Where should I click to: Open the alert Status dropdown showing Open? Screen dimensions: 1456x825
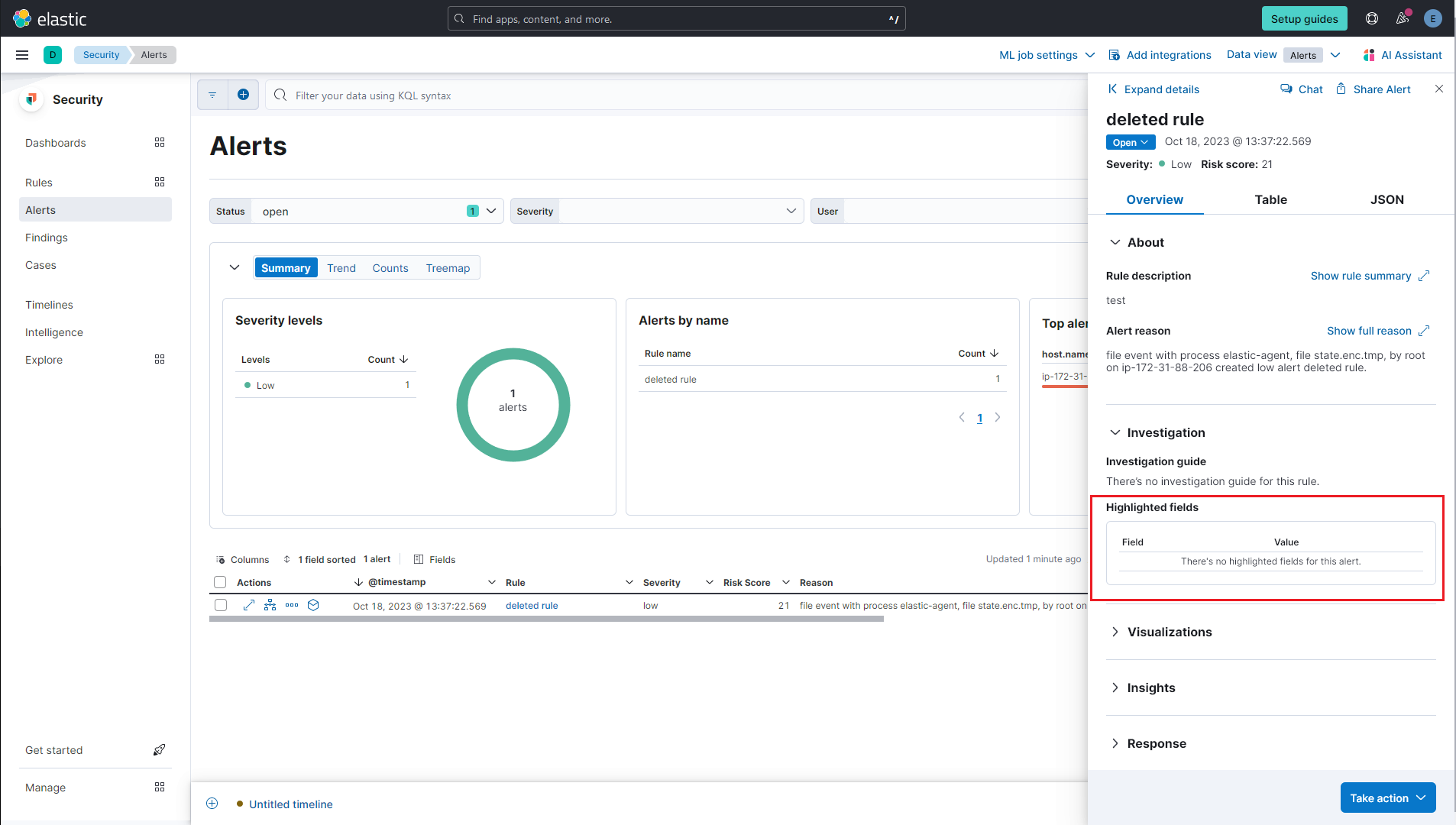click(x=1130, y=142)
